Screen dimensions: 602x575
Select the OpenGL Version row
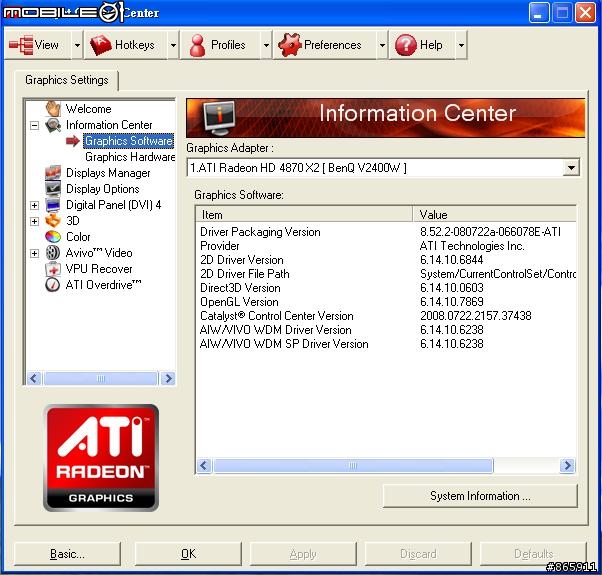point(386,302)
